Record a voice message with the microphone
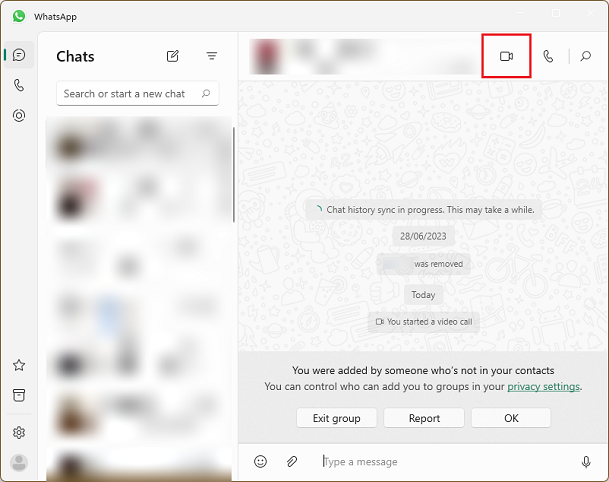Image resolution: width=609 pixels, height=482 pixels. 586,462
